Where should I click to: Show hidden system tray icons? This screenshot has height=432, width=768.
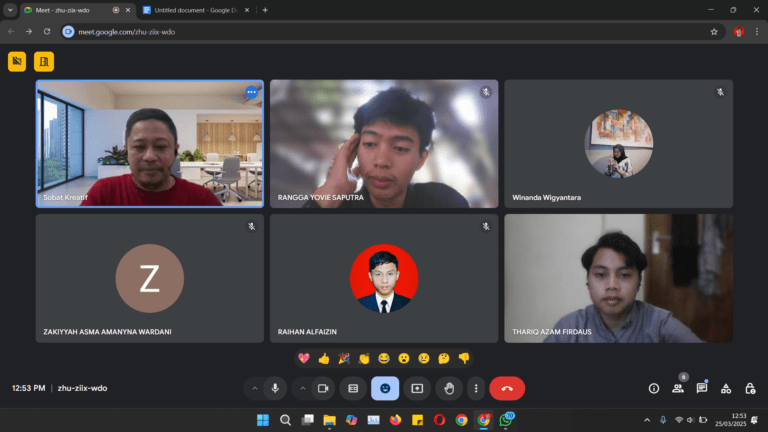click(x=647, y=420)
